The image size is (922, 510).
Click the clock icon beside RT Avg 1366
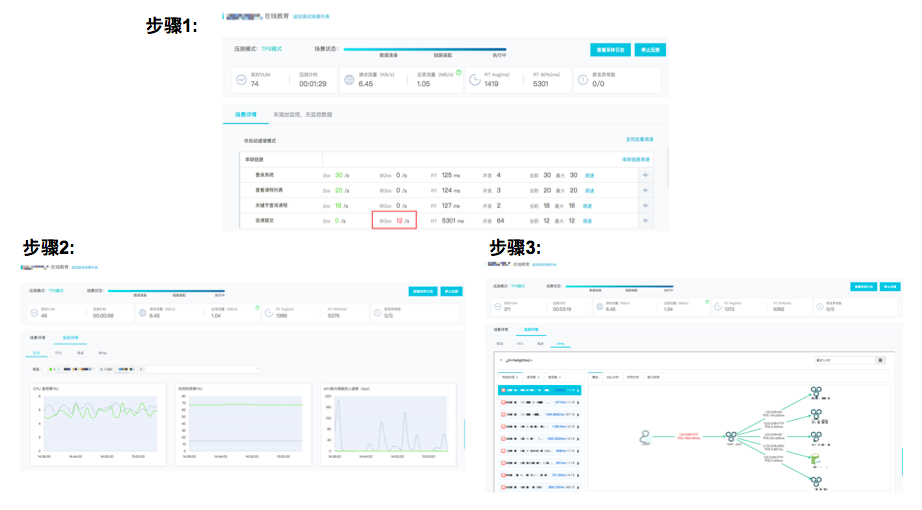click(x=269, y=313)
